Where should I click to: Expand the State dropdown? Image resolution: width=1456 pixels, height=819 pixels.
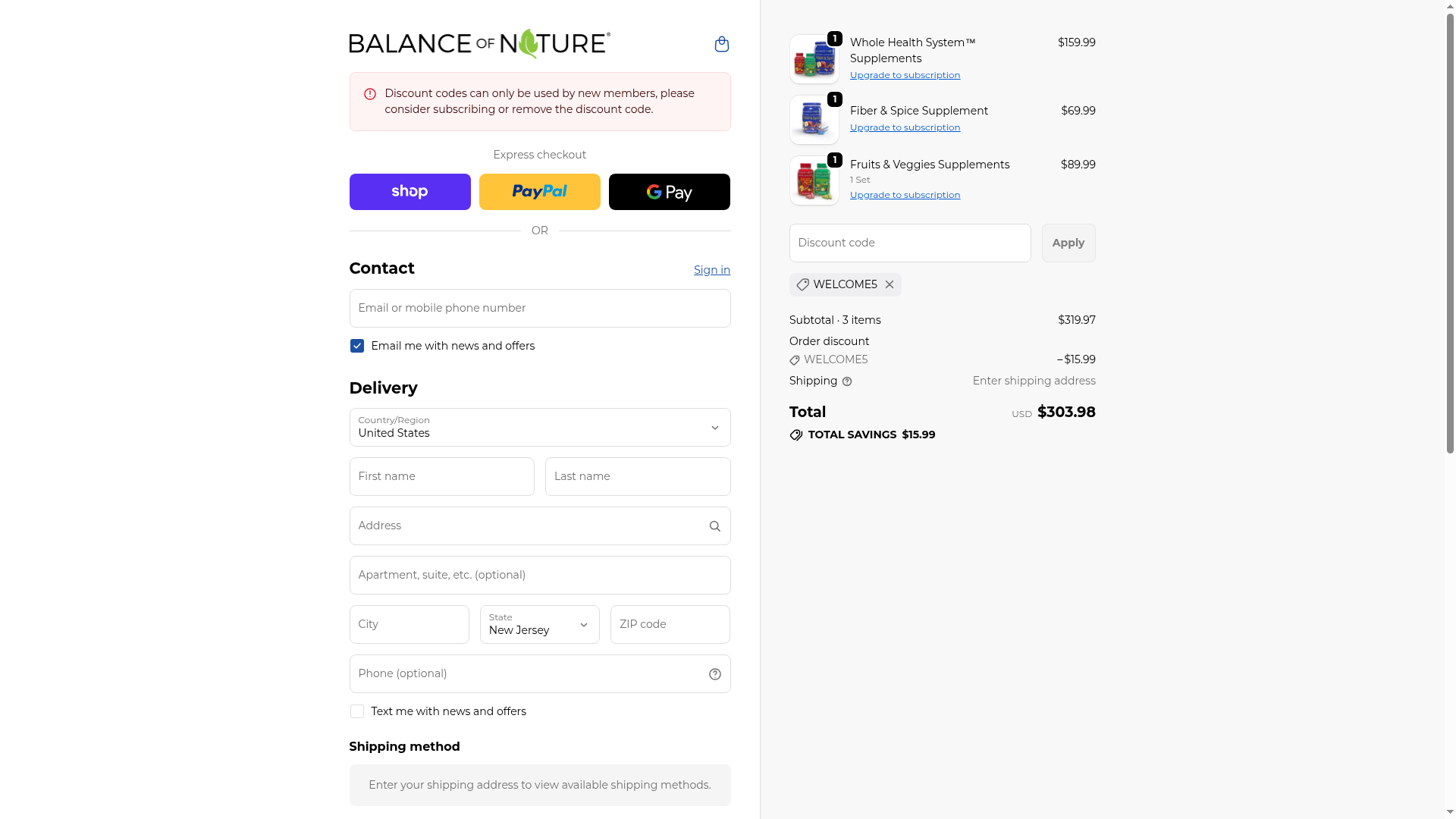click(539, 624)
